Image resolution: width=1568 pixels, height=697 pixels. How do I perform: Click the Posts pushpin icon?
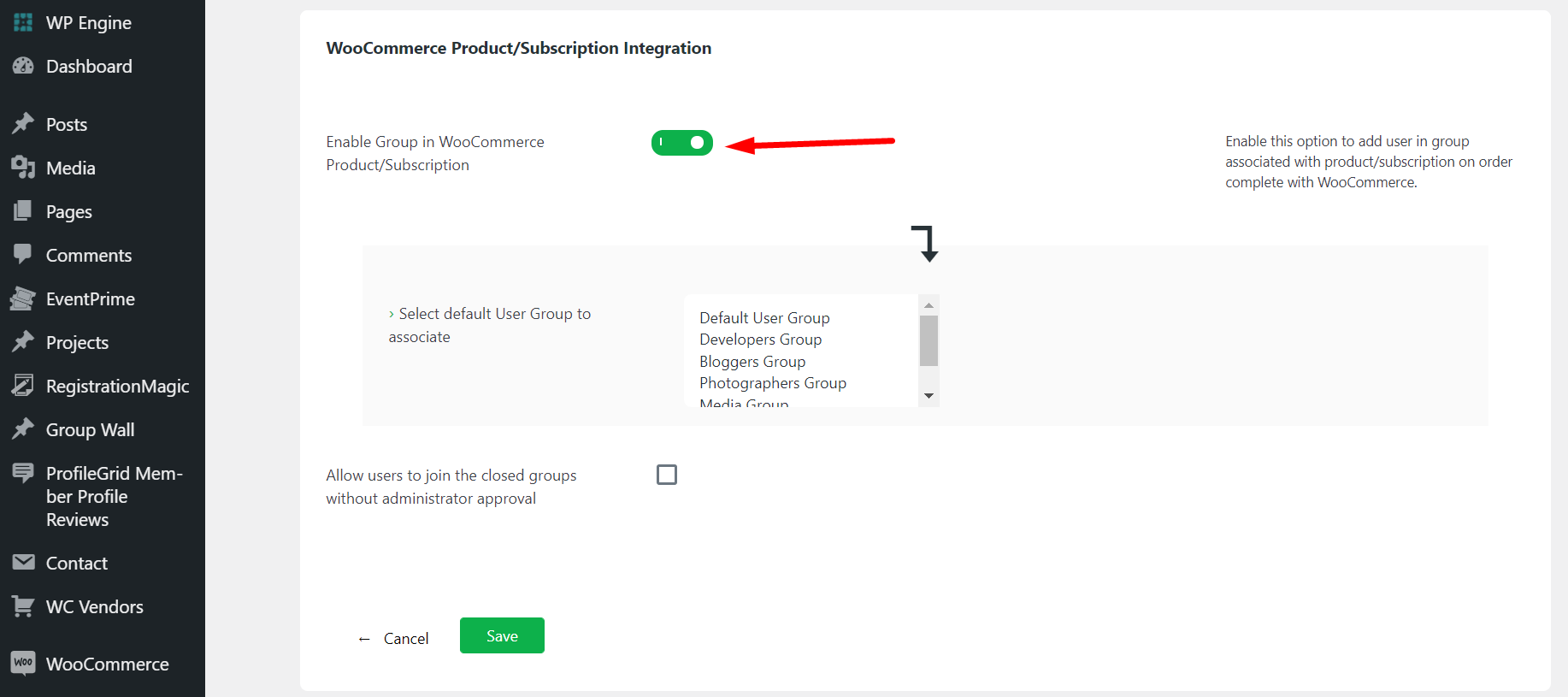pyautogui.click(x=23, y=124)
